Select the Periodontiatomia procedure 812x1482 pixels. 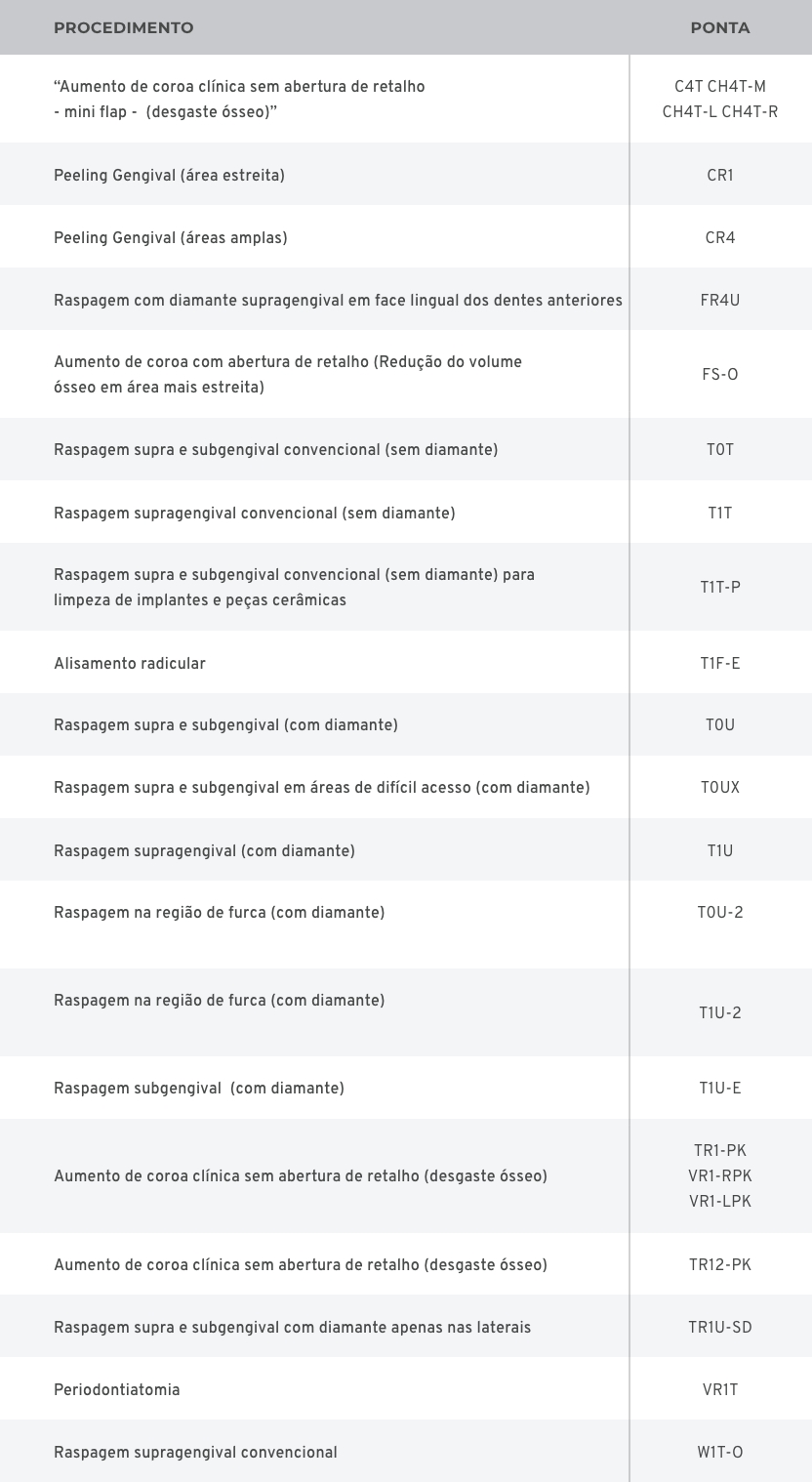117,1390
